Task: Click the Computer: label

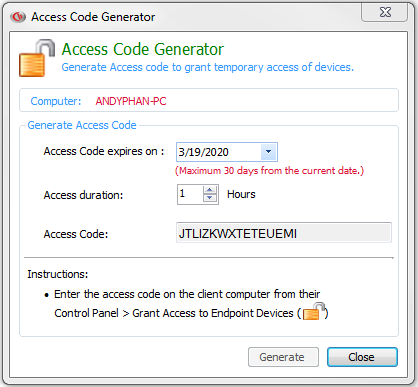Action: pyautogui.click(x=56, y=101)
